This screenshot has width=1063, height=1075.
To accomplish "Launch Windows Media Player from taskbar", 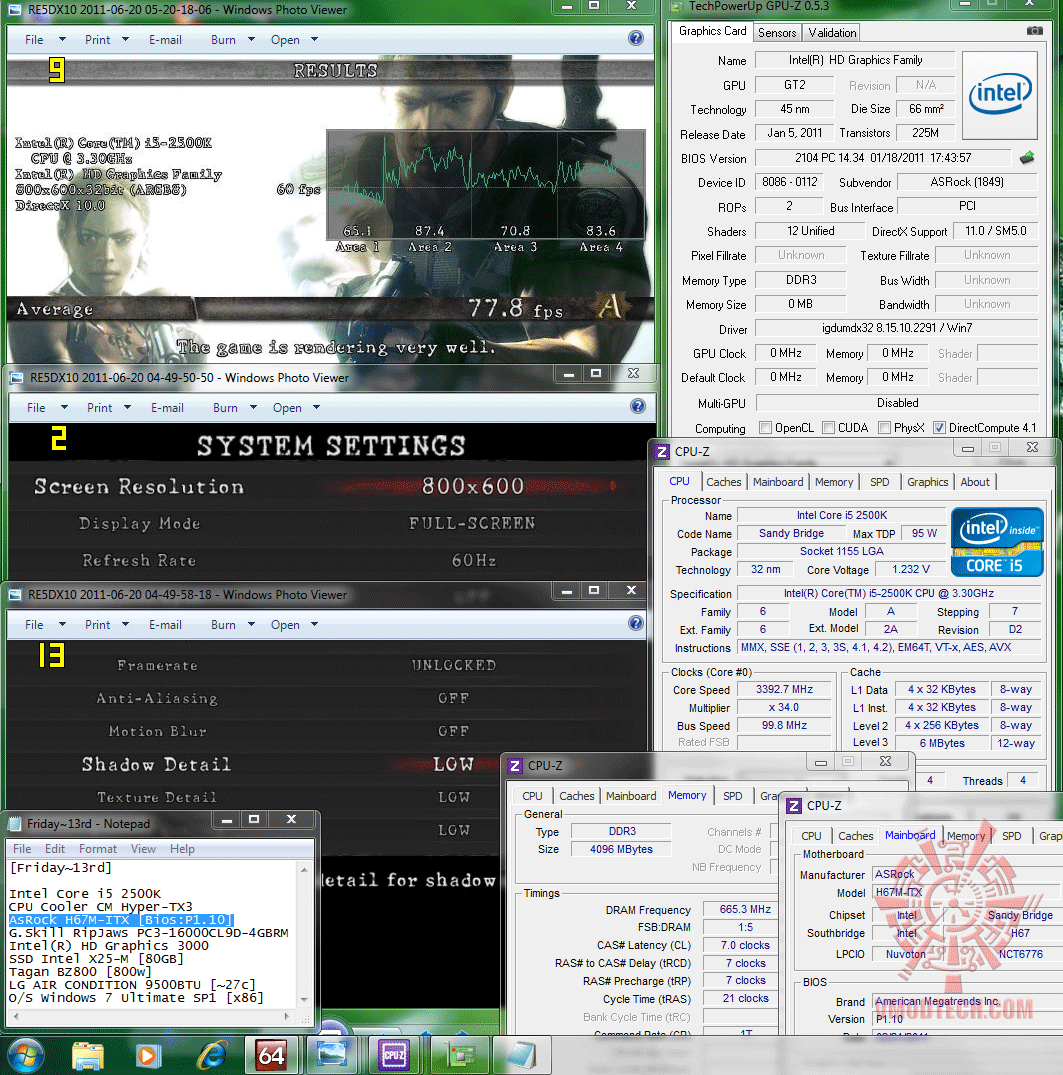I will (147, 1055).
